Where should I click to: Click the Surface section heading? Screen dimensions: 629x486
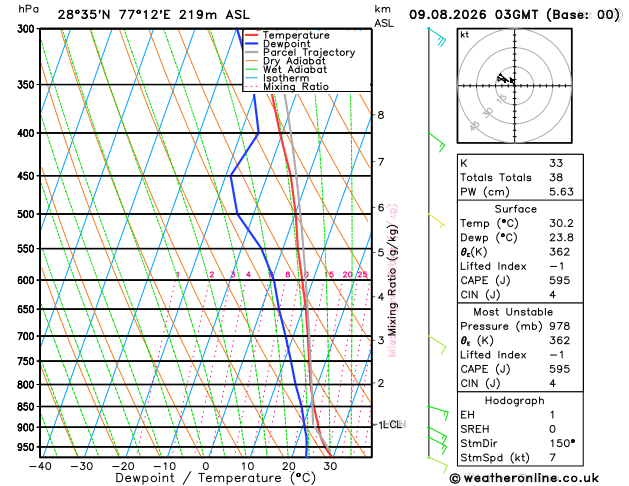515,209
